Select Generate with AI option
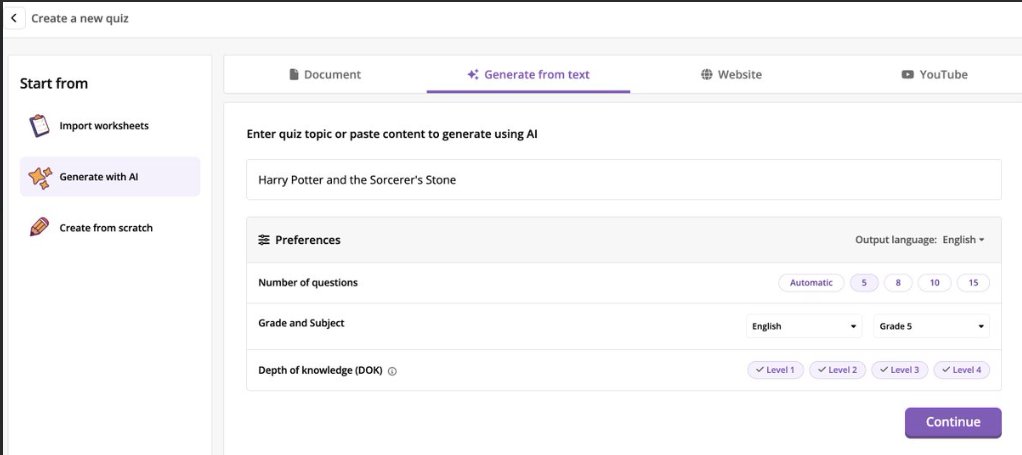 pyautogui.click(x=110, y=177)
